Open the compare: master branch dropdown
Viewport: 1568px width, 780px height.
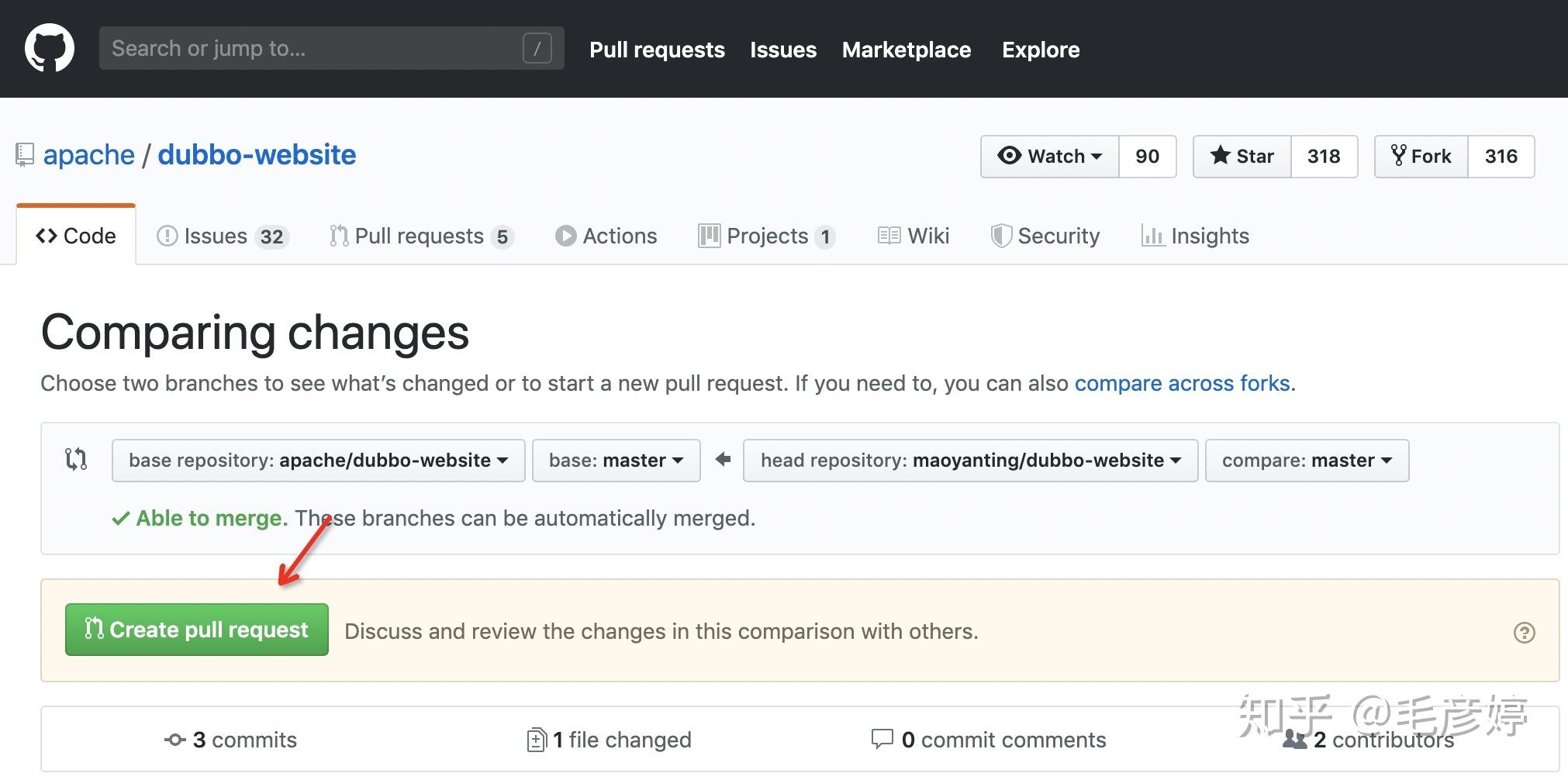pyautogui.click(x=1307, y=461)
